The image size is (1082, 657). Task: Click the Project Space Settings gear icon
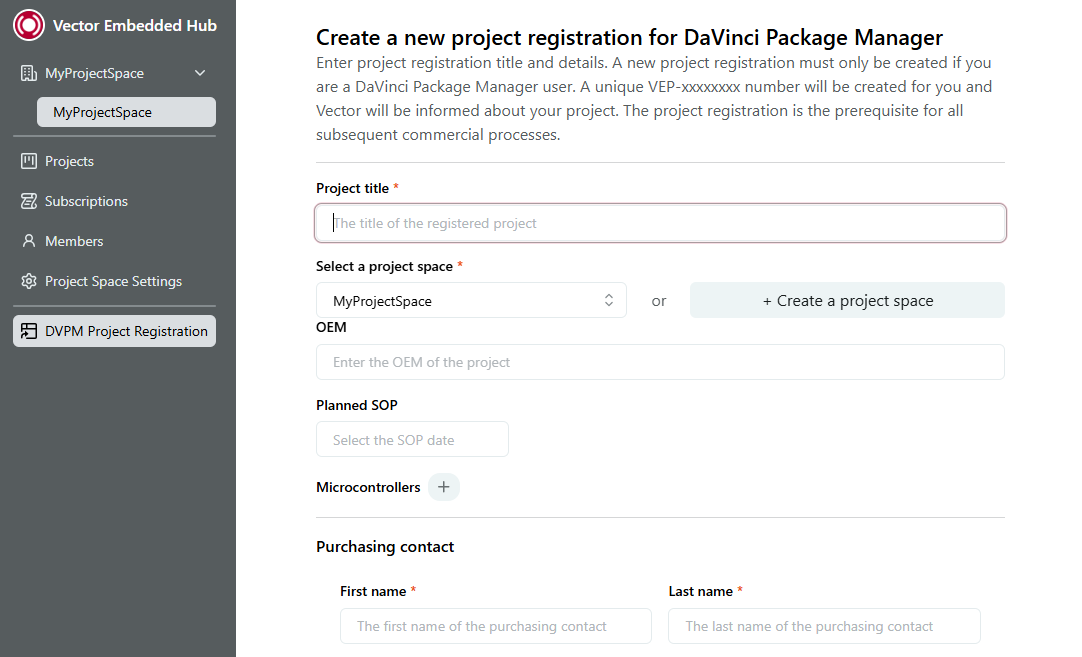pyautogui.click(x=28, y=281)
